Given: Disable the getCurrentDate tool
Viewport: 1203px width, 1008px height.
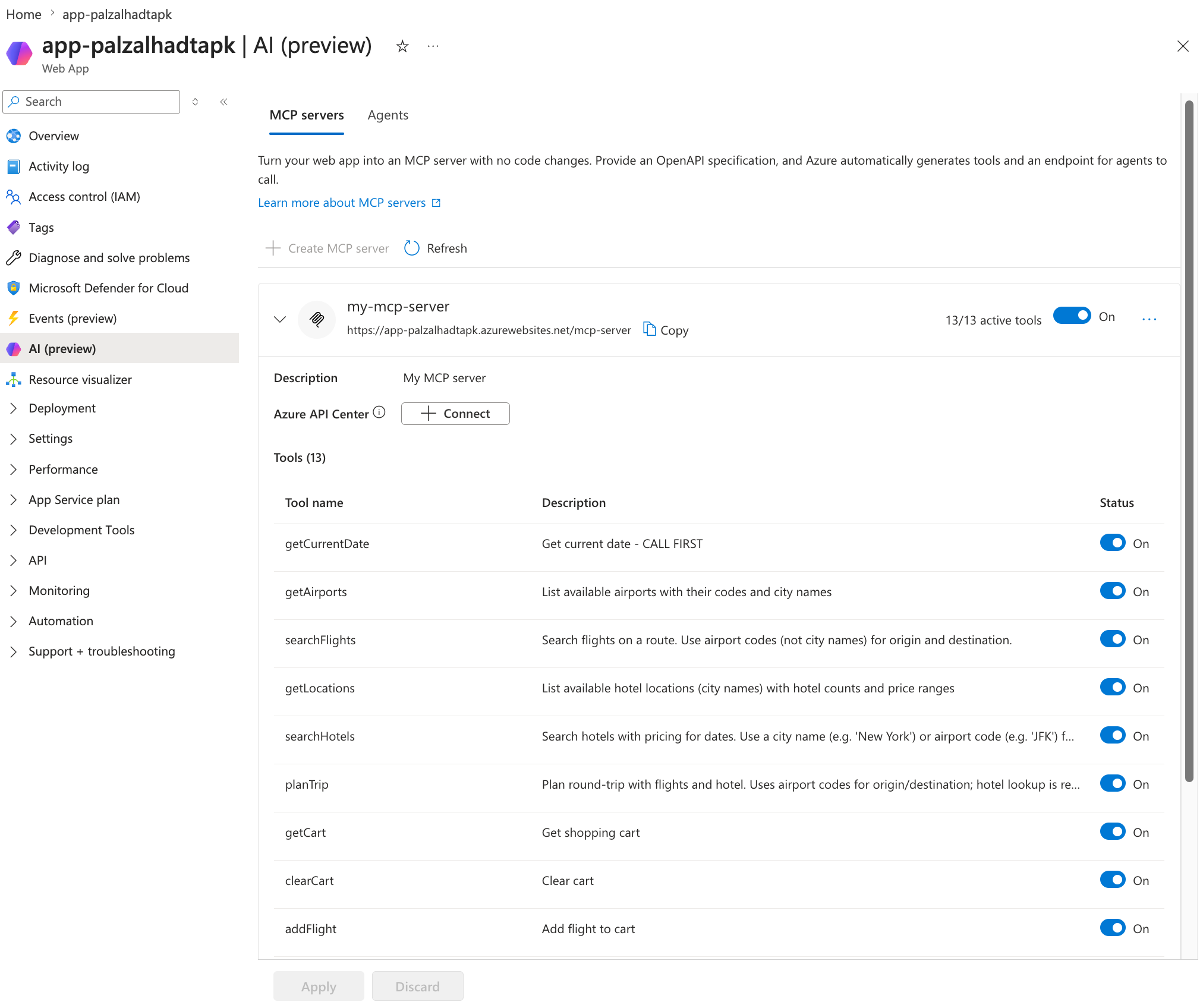Looking at the screenshot, I should [x=1113, y=543].
